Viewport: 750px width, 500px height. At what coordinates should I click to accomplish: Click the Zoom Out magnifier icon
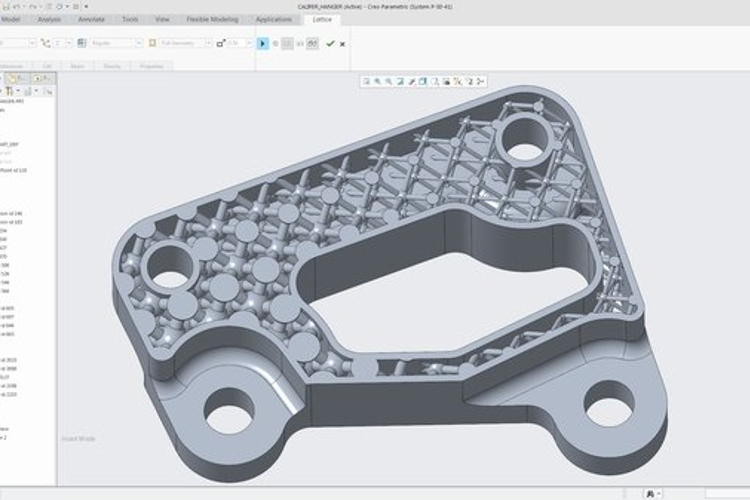[x=389, y=81]
